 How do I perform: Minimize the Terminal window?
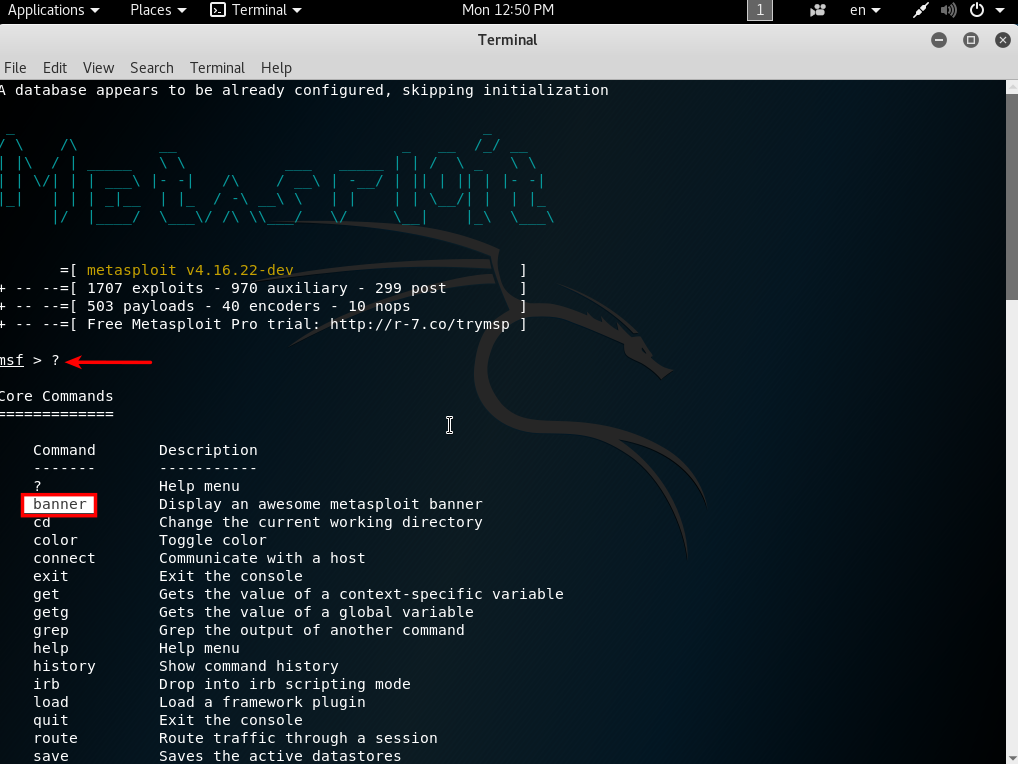coord(938,40)
